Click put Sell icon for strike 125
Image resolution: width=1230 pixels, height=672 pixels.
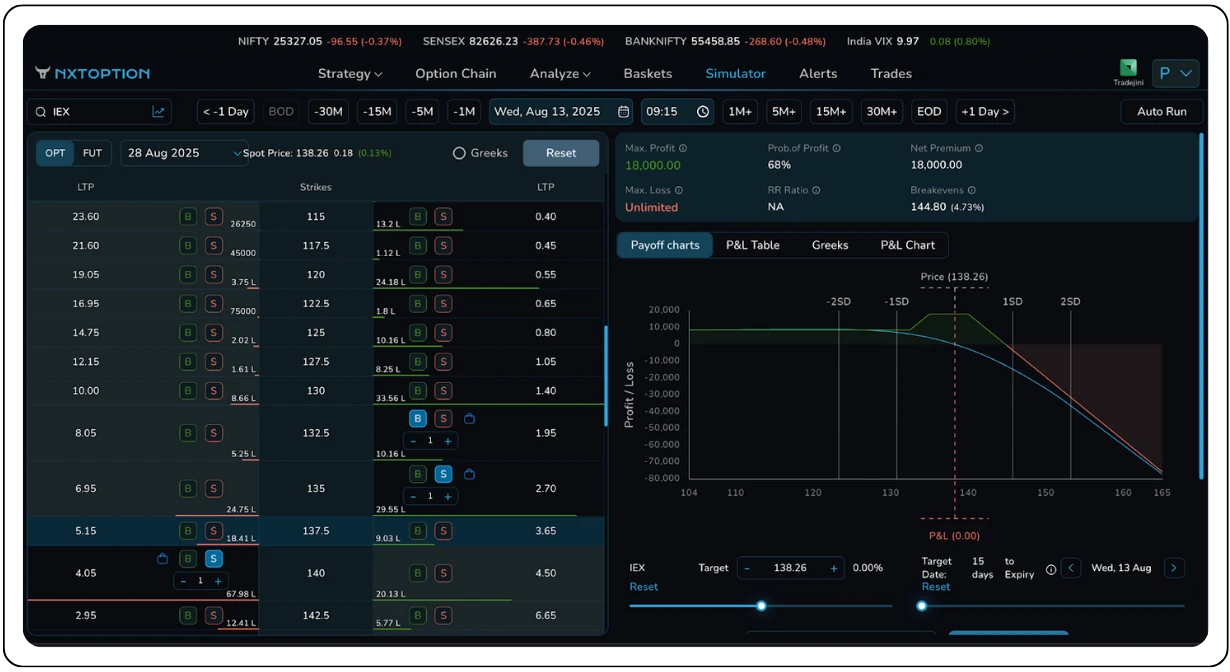click(443, 332)
